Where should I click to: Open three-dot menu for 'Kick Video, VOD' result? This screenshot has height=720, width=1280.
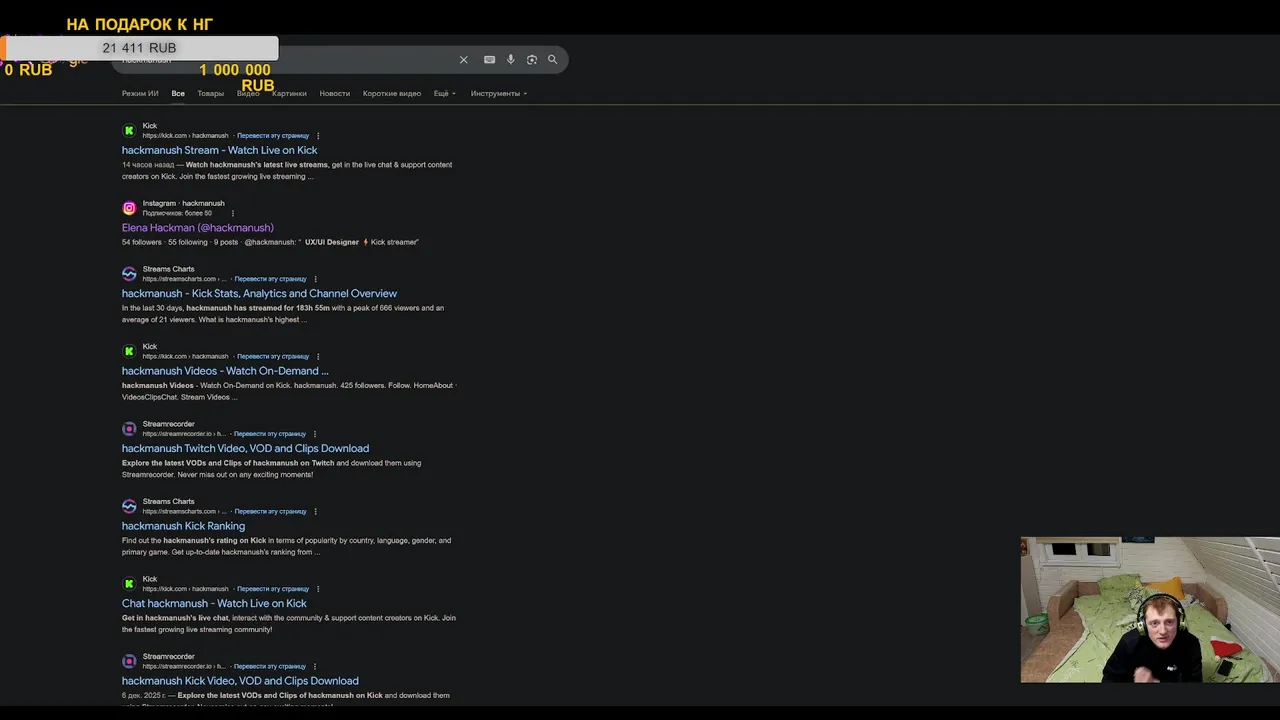[315, 666]
